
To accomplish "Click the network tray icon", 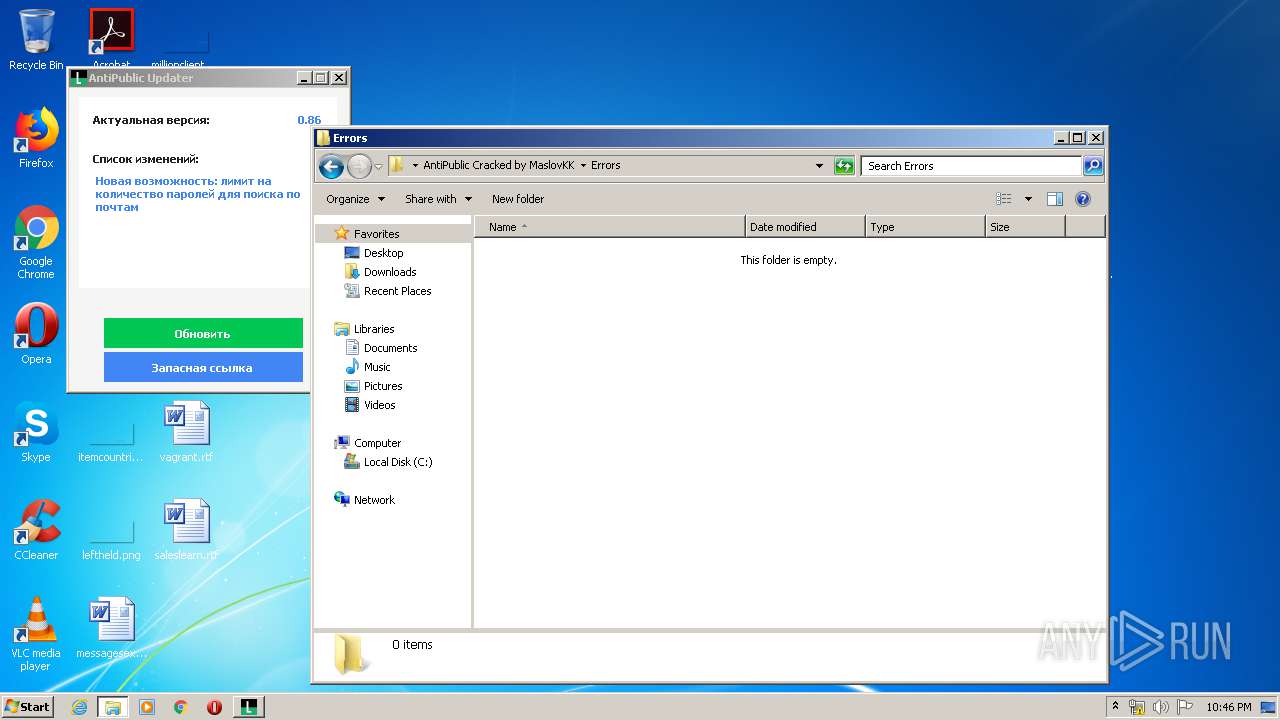I will tap(1137, 707).
